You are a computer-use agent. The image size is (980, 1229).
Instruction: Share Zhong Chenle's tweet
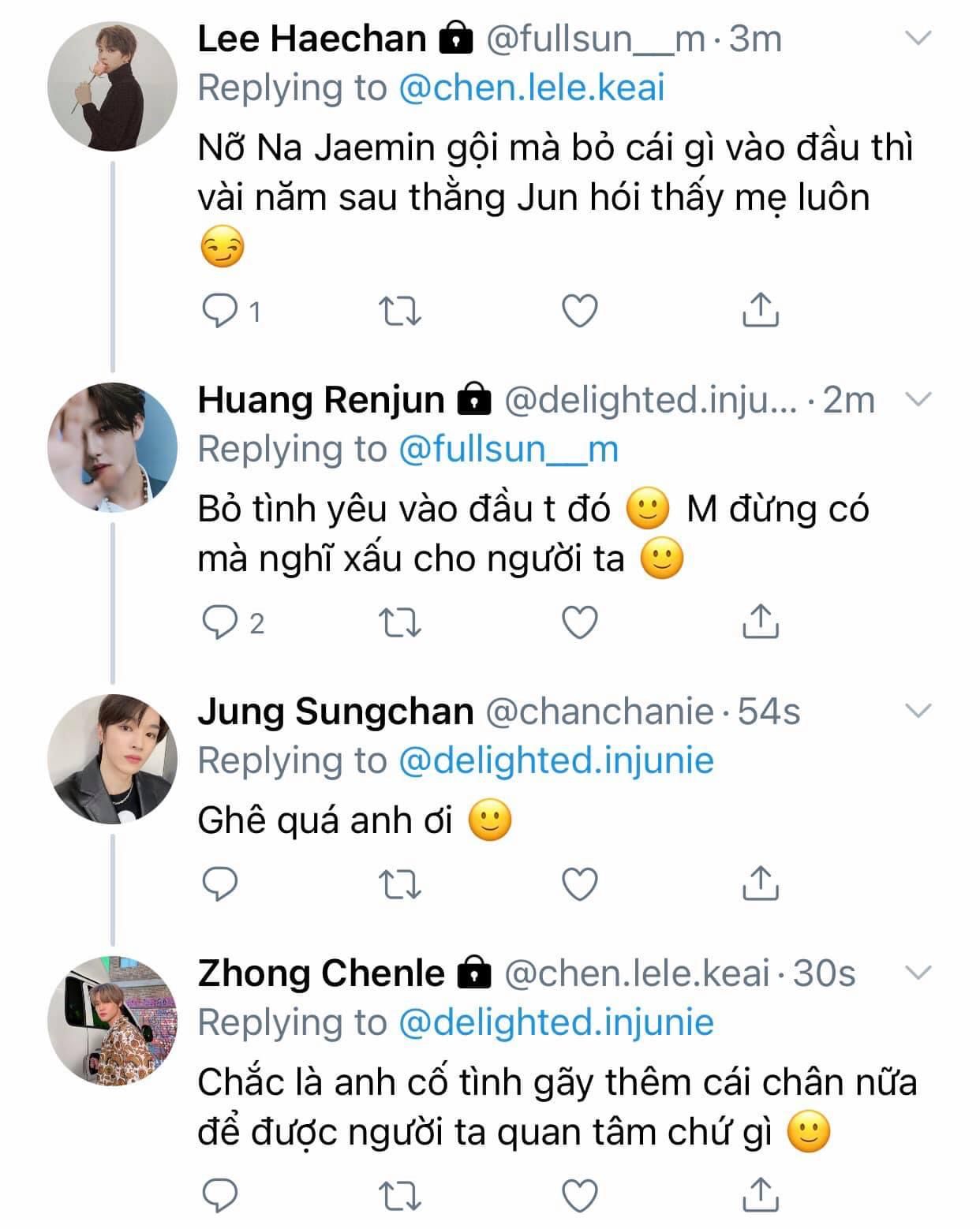pyautogui.click(x=761, y=1194)
